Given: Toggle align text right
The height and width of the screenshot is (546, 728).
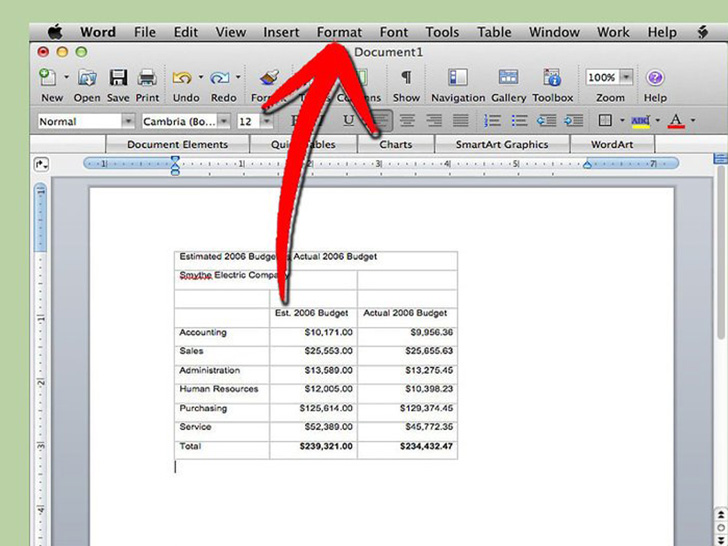Looking at the screenshot, I should pyautogui.click(x=434, y=121).
